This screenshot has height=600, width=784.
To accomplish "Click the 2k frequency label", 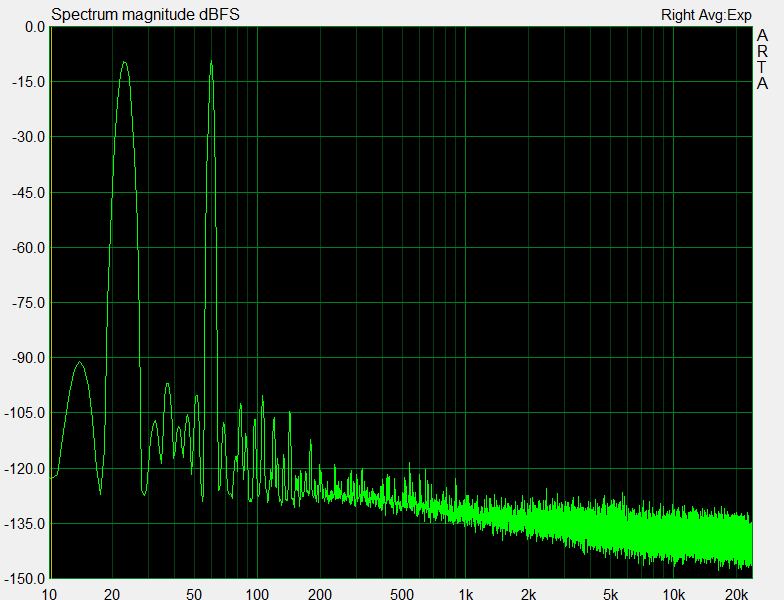I will tap(528, 594).
